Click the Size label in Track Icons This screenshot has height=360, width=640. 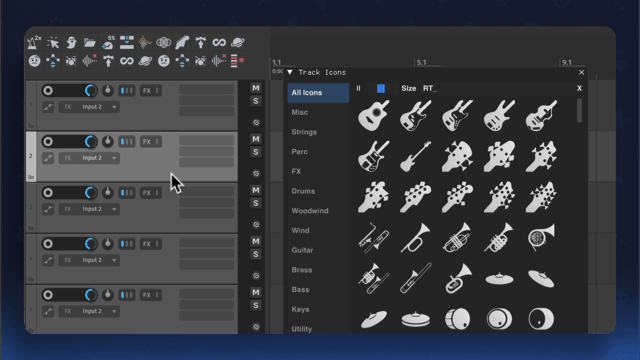(x=409, y=88)
